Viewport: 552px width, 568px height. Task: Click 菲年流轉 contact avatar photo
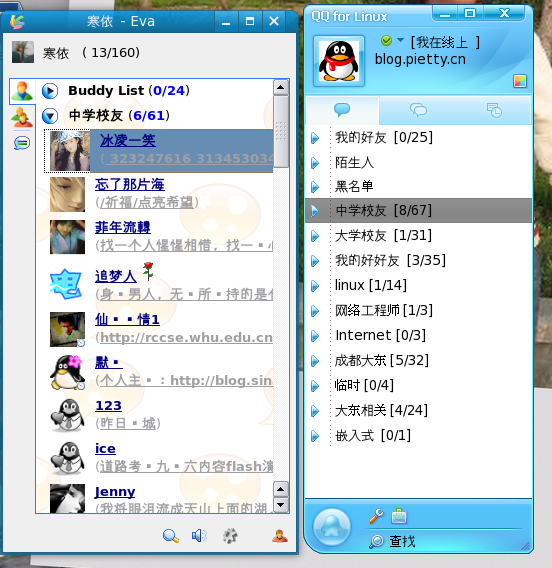pos(67,237)
